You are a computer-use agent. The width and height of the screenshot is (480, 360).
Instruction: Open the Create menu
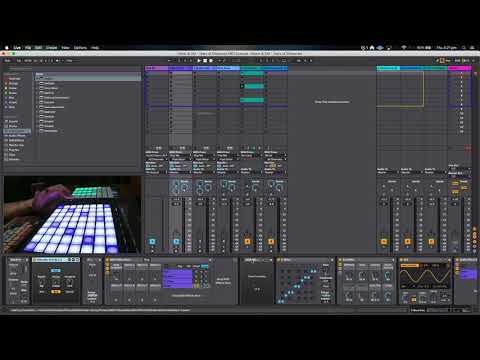coord(51,48)
